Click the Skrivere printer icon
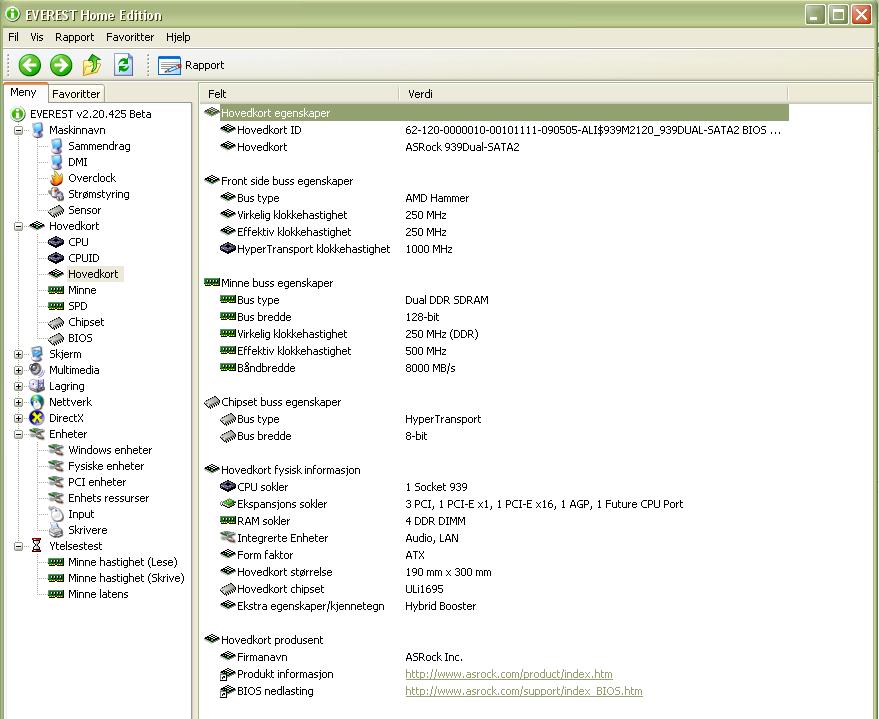The width and height of the screenshot is (879, 719). pos(56,530)
